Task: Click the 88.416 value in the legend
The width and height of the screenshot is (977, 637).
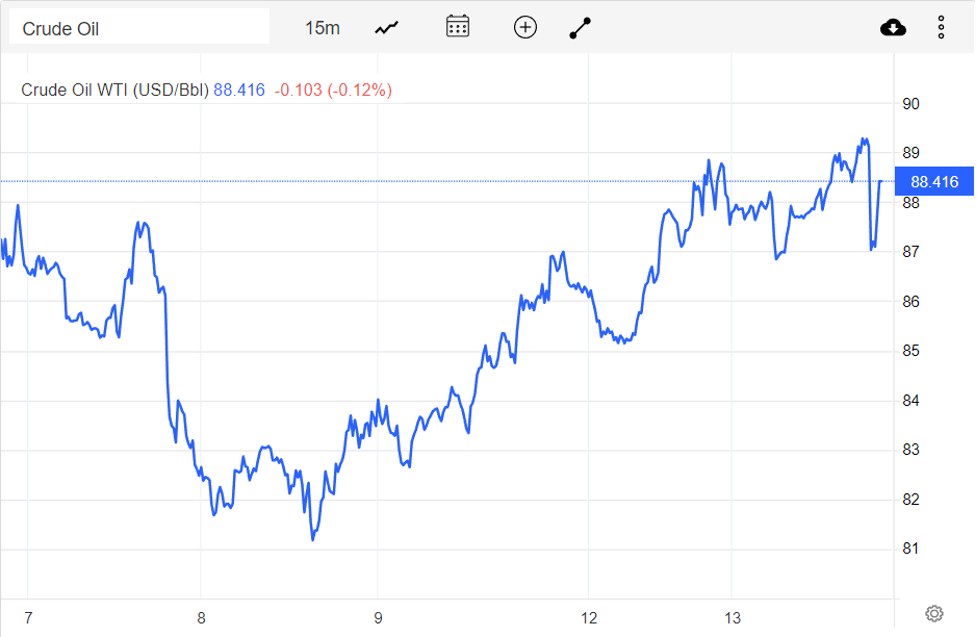Action: pos(239,90)
